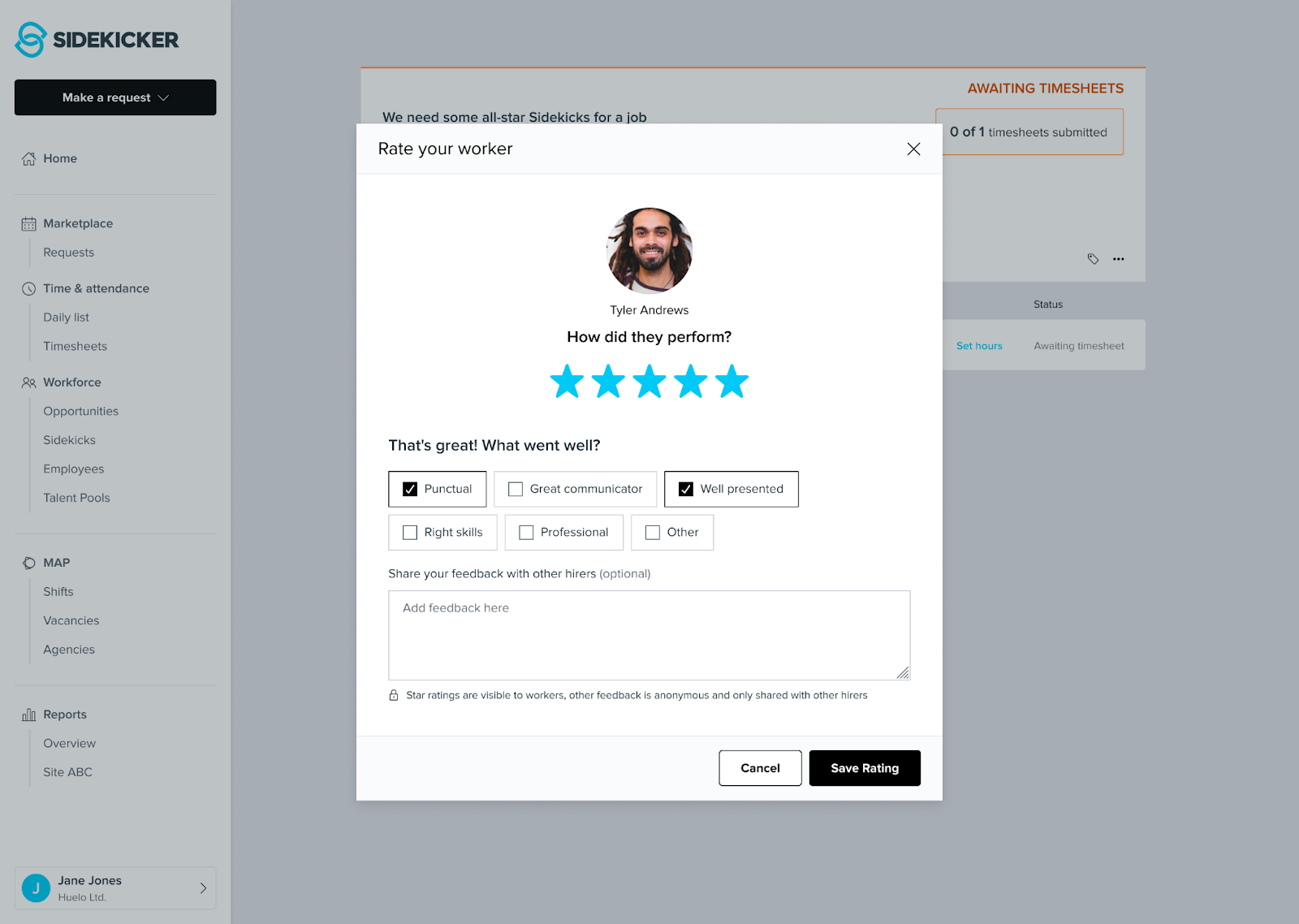Click the Awaiting timesheet status text
1299x924 pixels.
click(x=1080, y=346)
